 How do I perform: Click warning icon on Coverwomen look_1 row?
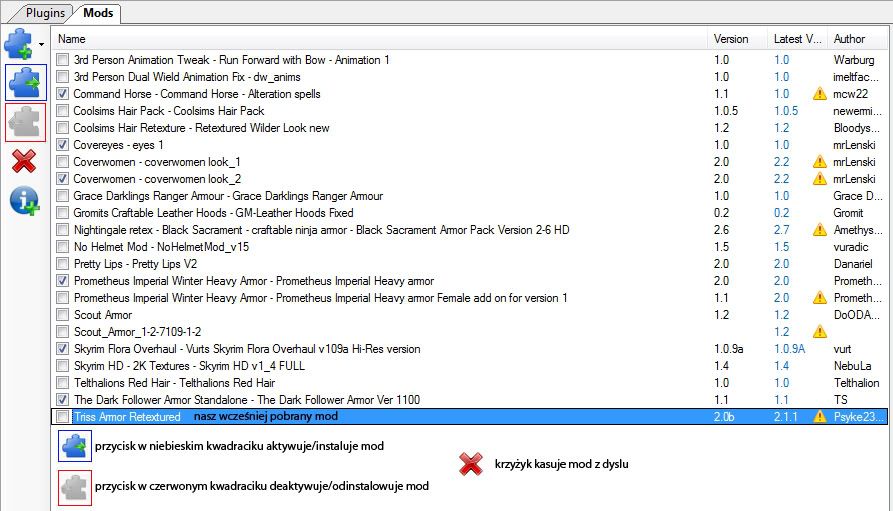(820, 162)
